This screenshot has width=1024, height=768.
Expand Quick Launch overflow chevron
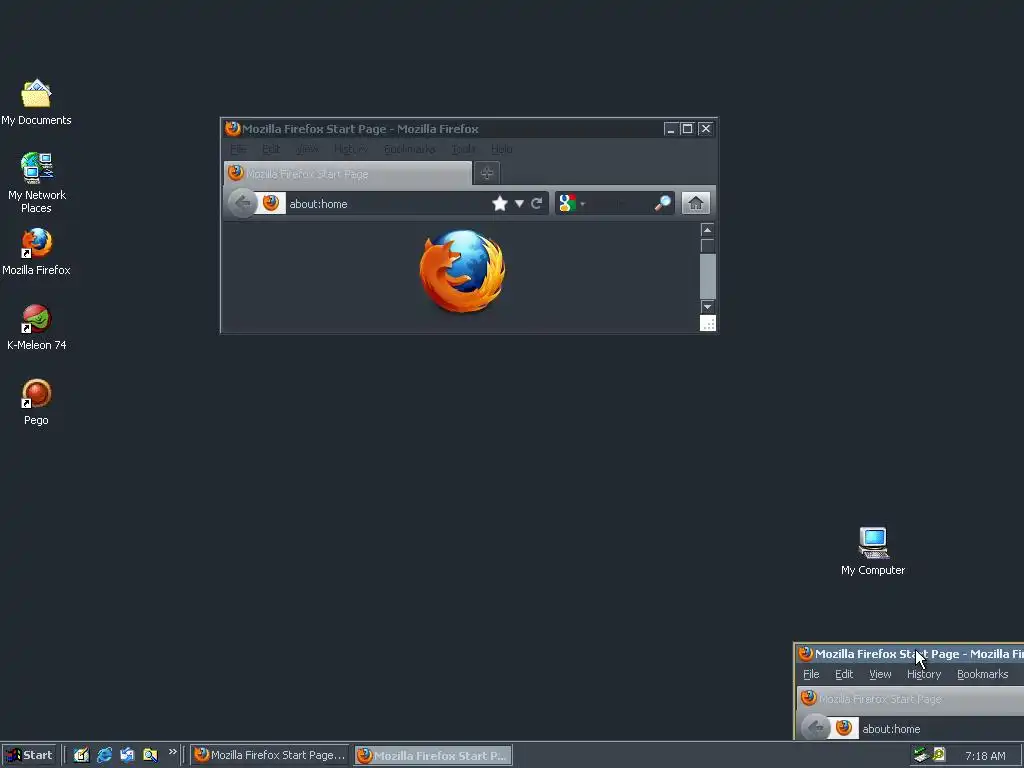(x=172, y=752)
